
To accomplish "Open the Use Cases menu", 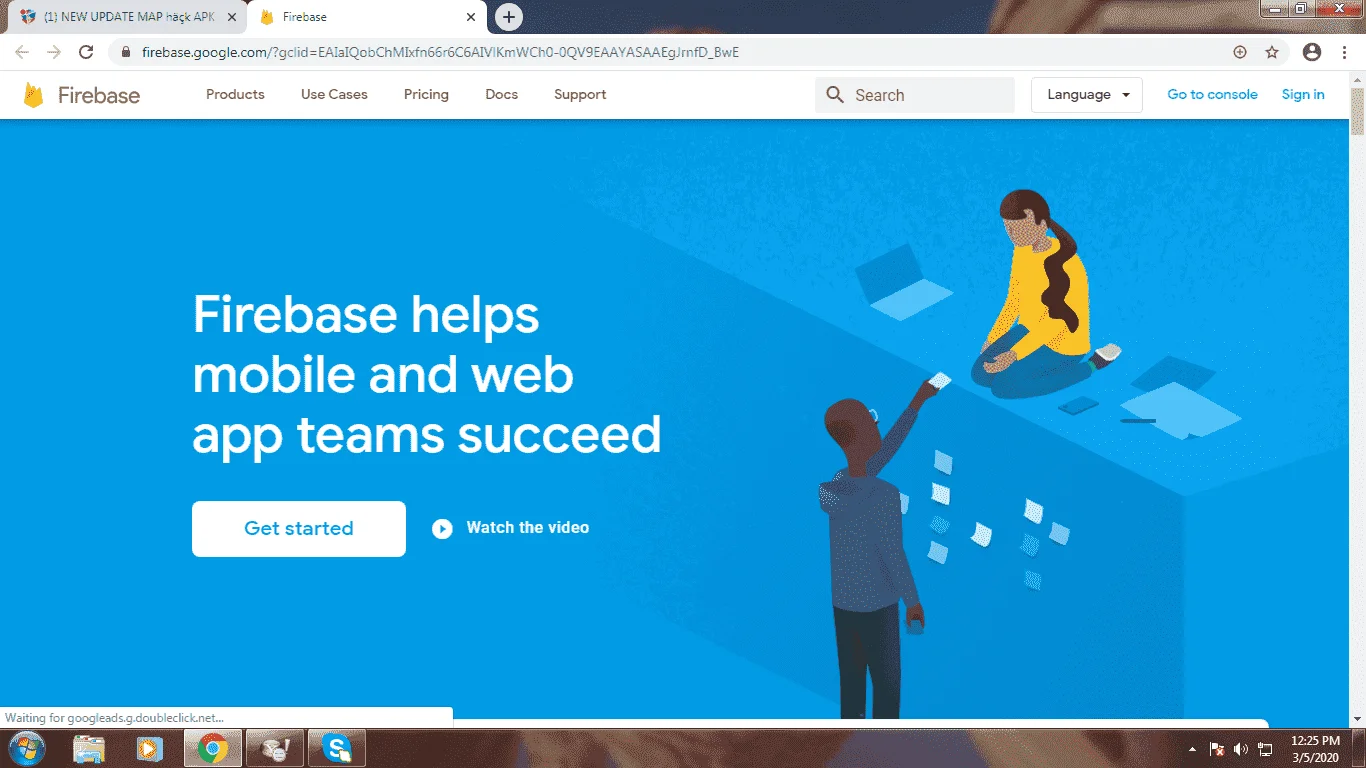I will [334, 94].
